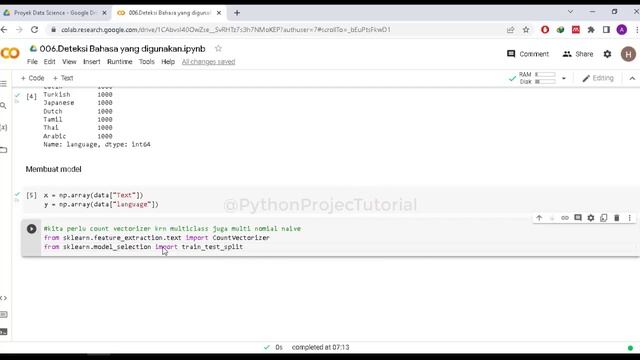Run the CountVectorizer import cell

31,229
